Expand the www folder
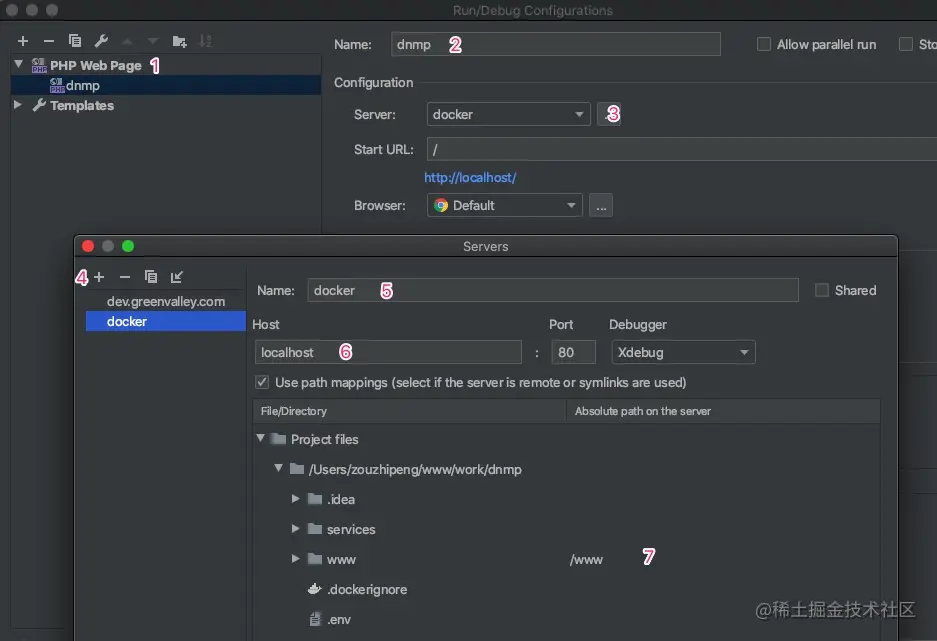The width and height of the screenshot is (937, 641). [295, 559]
